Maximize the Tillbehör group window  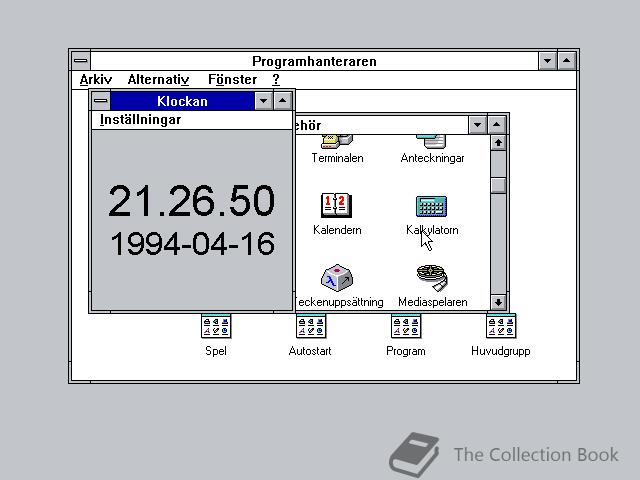pyautogui.click(x=497, y=125)
